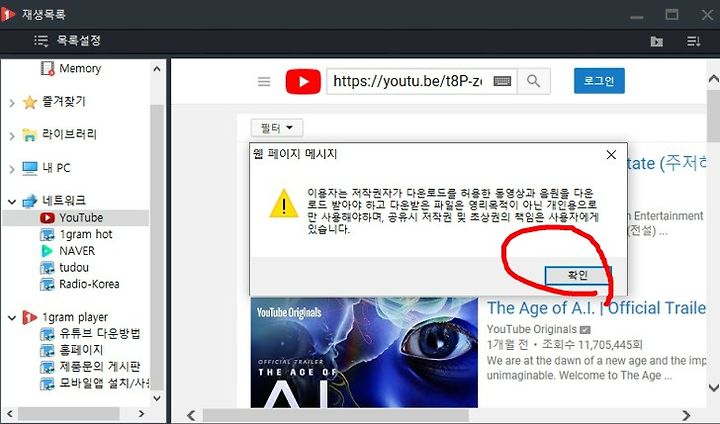Click the tree panel left scroll arrow
The height and width of the screenshot is (424, 720).
click(10, 414)
